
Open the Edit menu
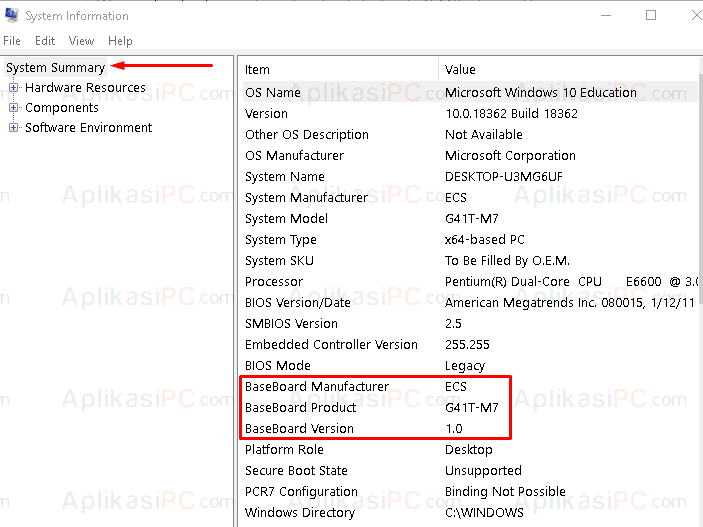(x=45, y=41)
